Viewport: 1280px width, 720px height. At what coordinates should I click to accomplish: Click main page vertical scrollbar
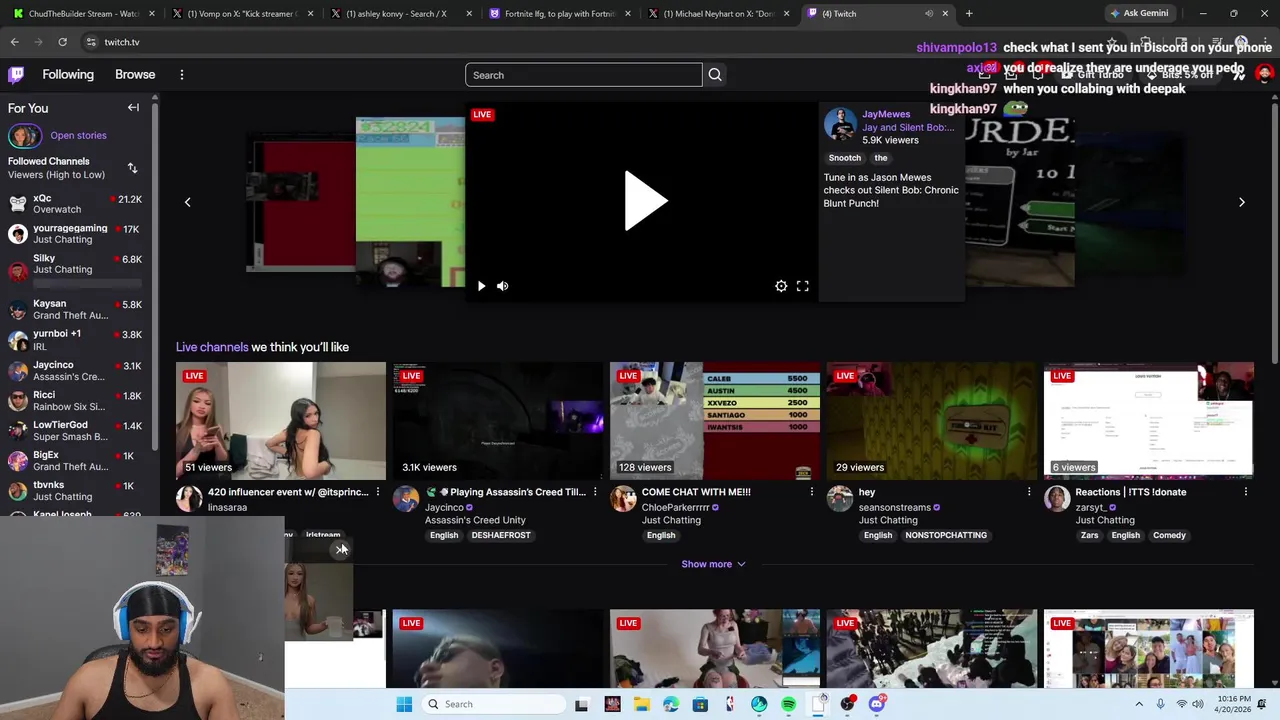pyautogui.click(x=1274, y=230)
